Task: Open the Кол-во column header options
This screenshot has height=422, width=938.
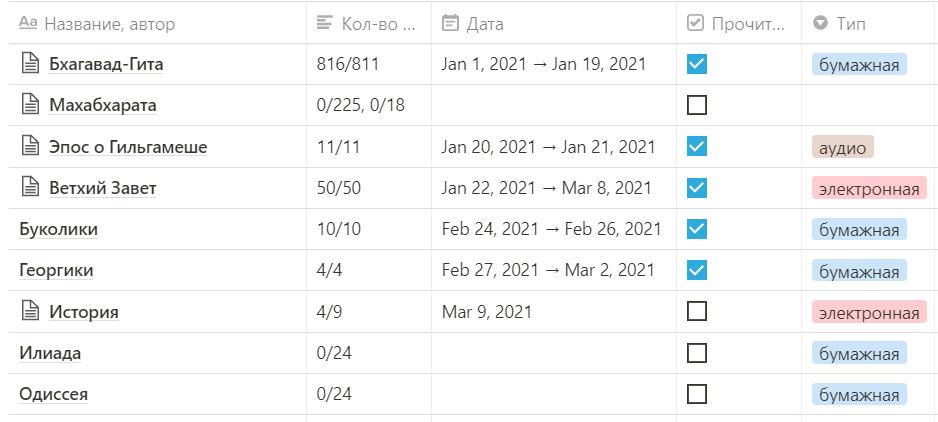Action: (x=369, y=23)
